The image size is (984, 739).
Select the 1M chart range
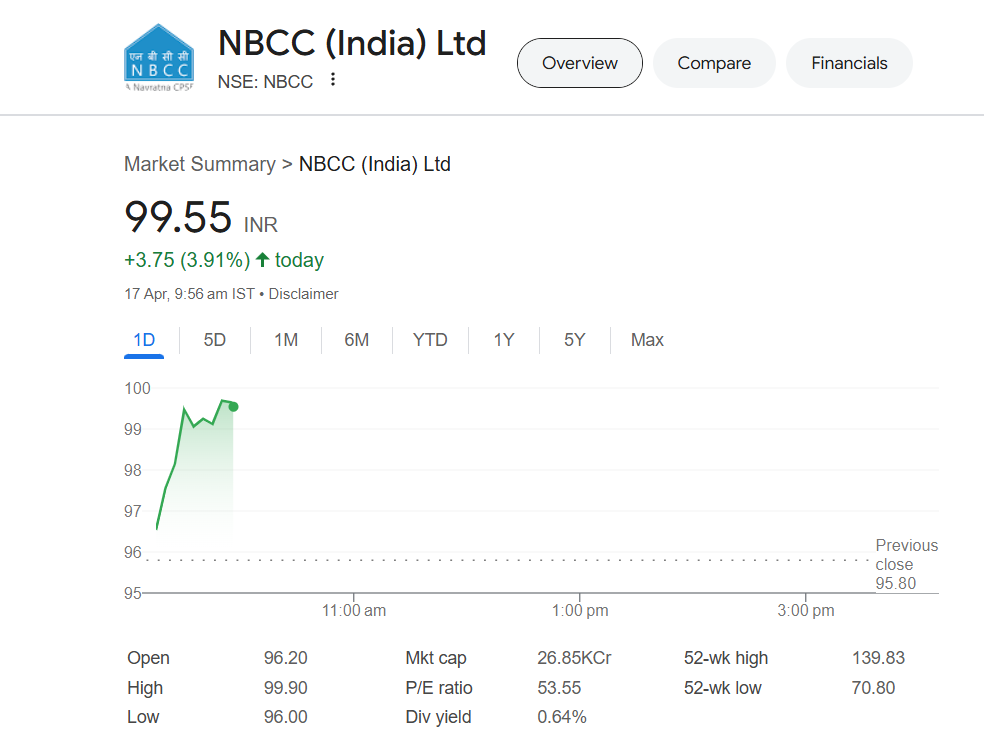[286, 340]
